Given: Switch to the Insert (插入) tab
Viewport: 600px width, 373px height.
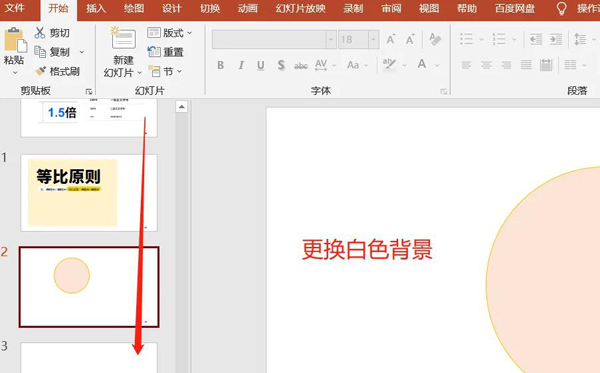Looking at the screenshot, I should point(96,8).
